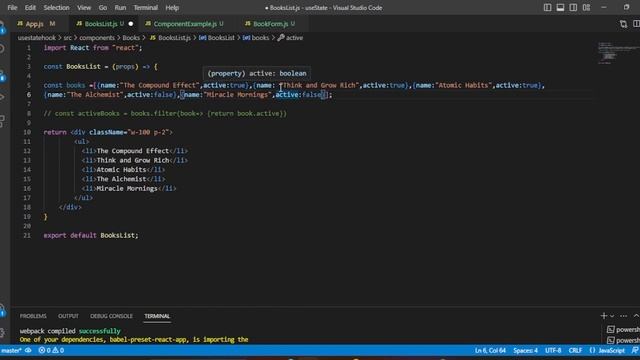
Task: Click the active: boolean hover tooltip
Action: (x=257, y=73)
